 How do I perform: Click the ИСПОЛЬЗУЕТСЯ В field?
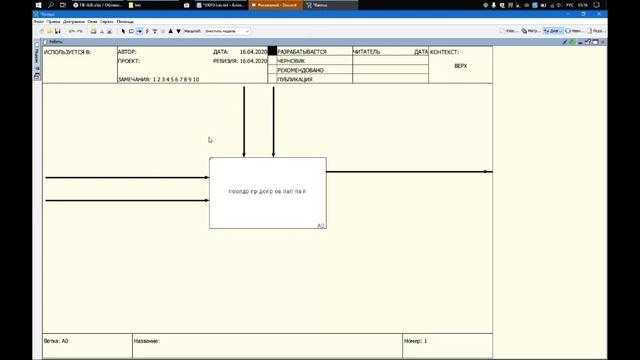click(x=80, y=65)
